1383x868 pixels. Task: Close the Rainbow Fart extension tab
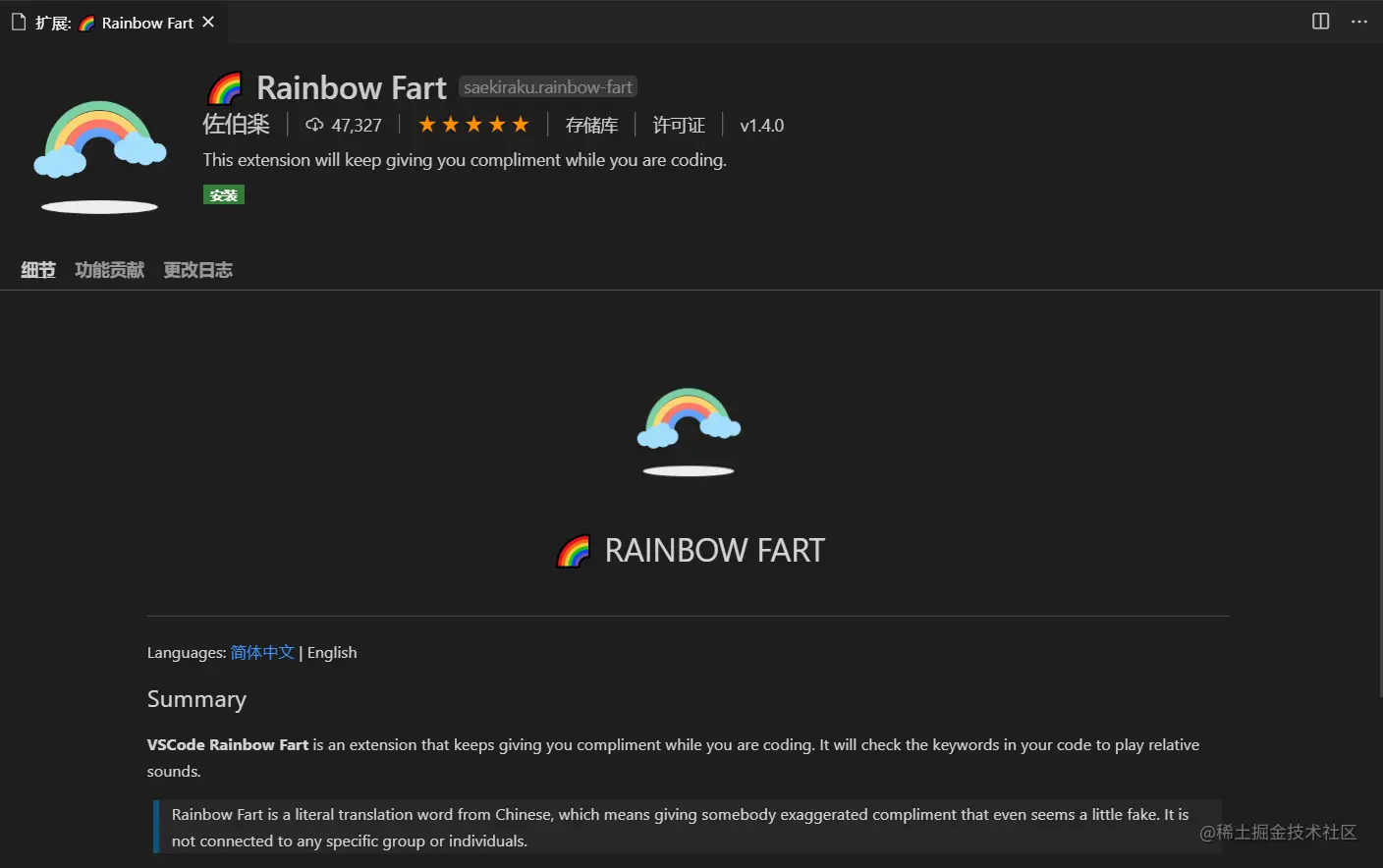[x=208, y=22]
